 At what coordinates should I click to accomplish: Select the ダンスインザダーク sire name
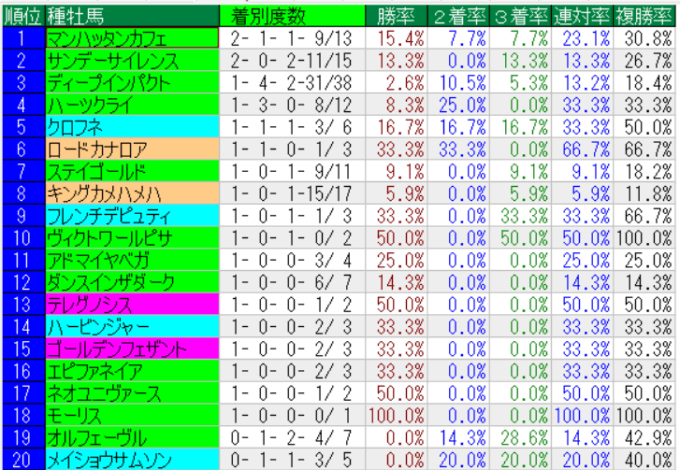point(132,282)
